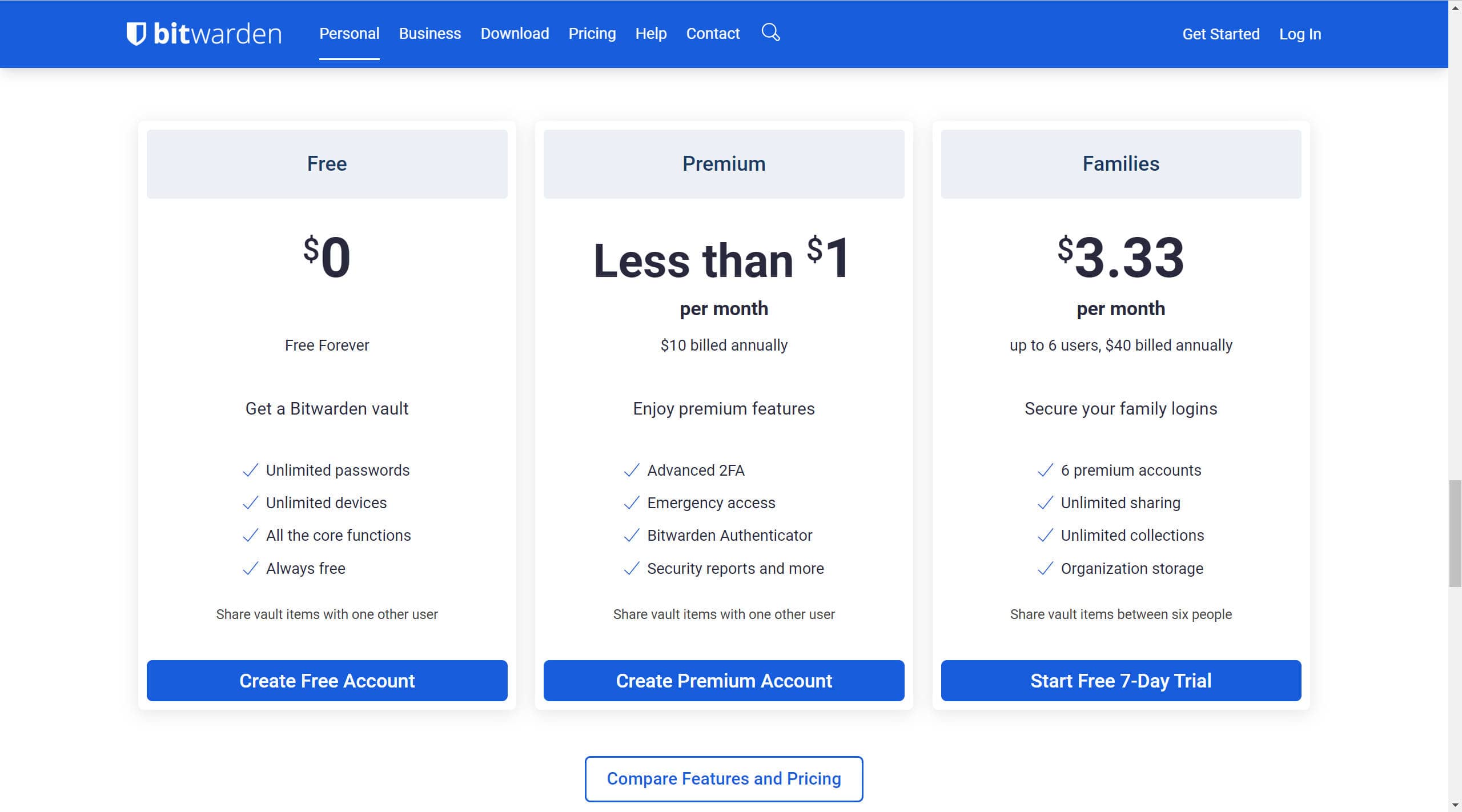The width and height of the screenshot is (1462, 812).
Task: Click '$10 billed annually' text
Action: [724, 345]
